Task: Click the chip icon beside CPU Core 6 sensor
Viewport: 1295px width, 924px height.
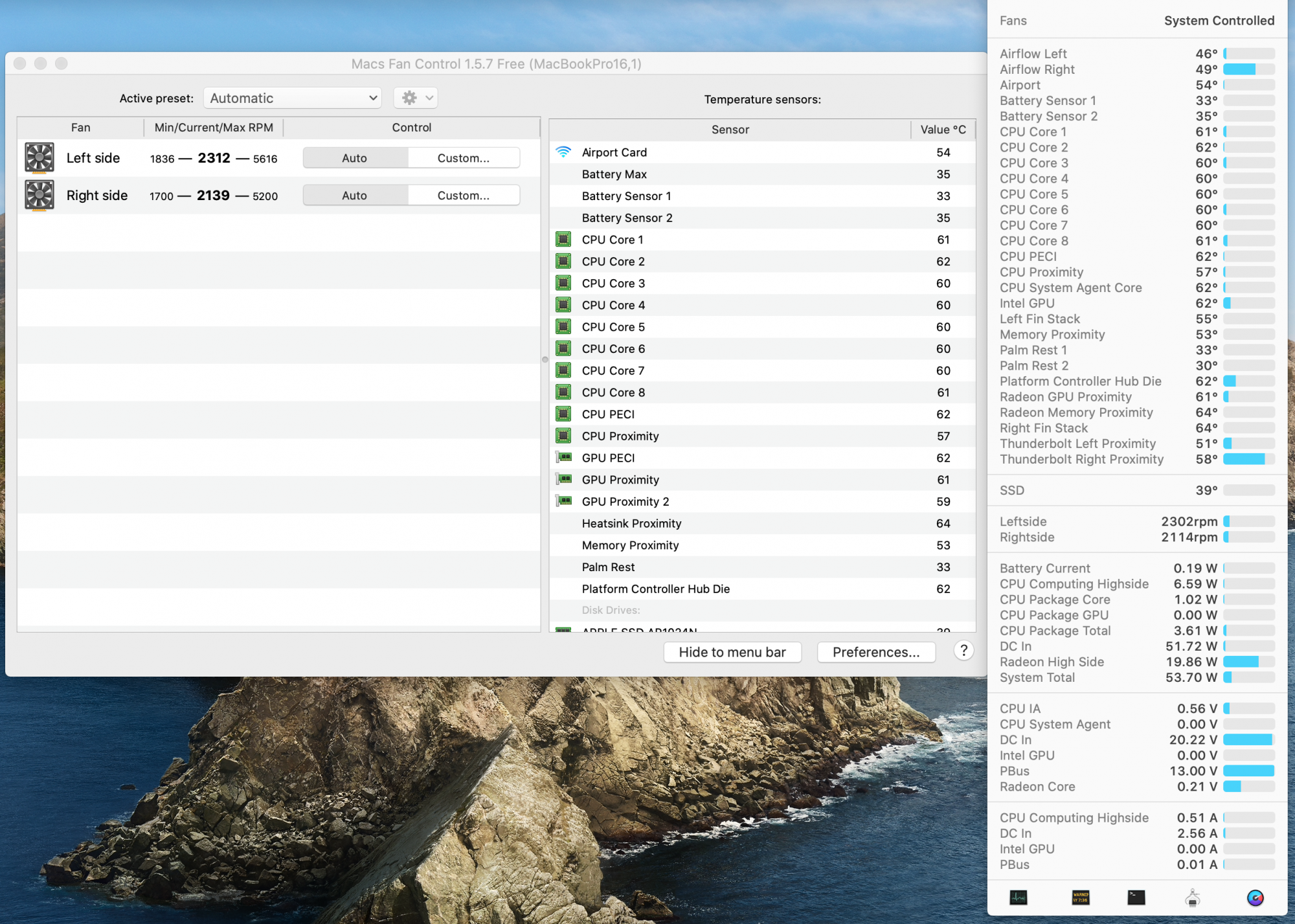Action: click(563, 349)
